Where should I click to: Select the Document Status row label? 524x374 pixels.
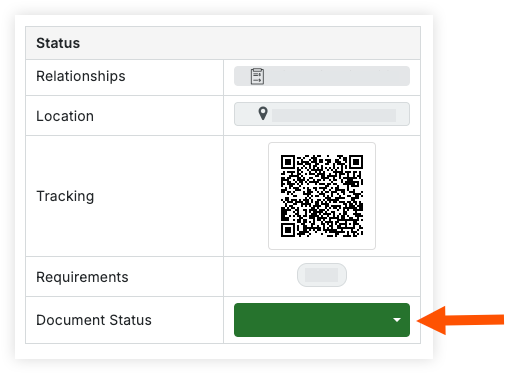click(x=94, y=320)
